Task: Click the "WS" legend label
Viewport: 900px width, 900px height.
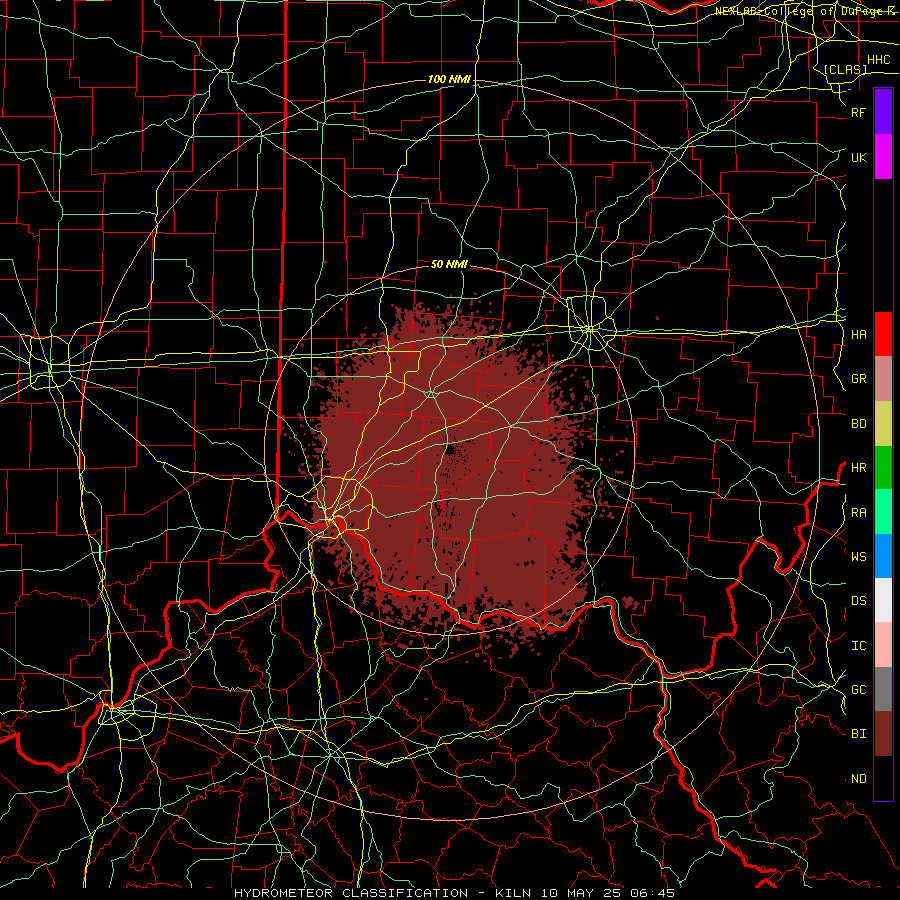Action: pyautogui.click(x=858, y=556)
